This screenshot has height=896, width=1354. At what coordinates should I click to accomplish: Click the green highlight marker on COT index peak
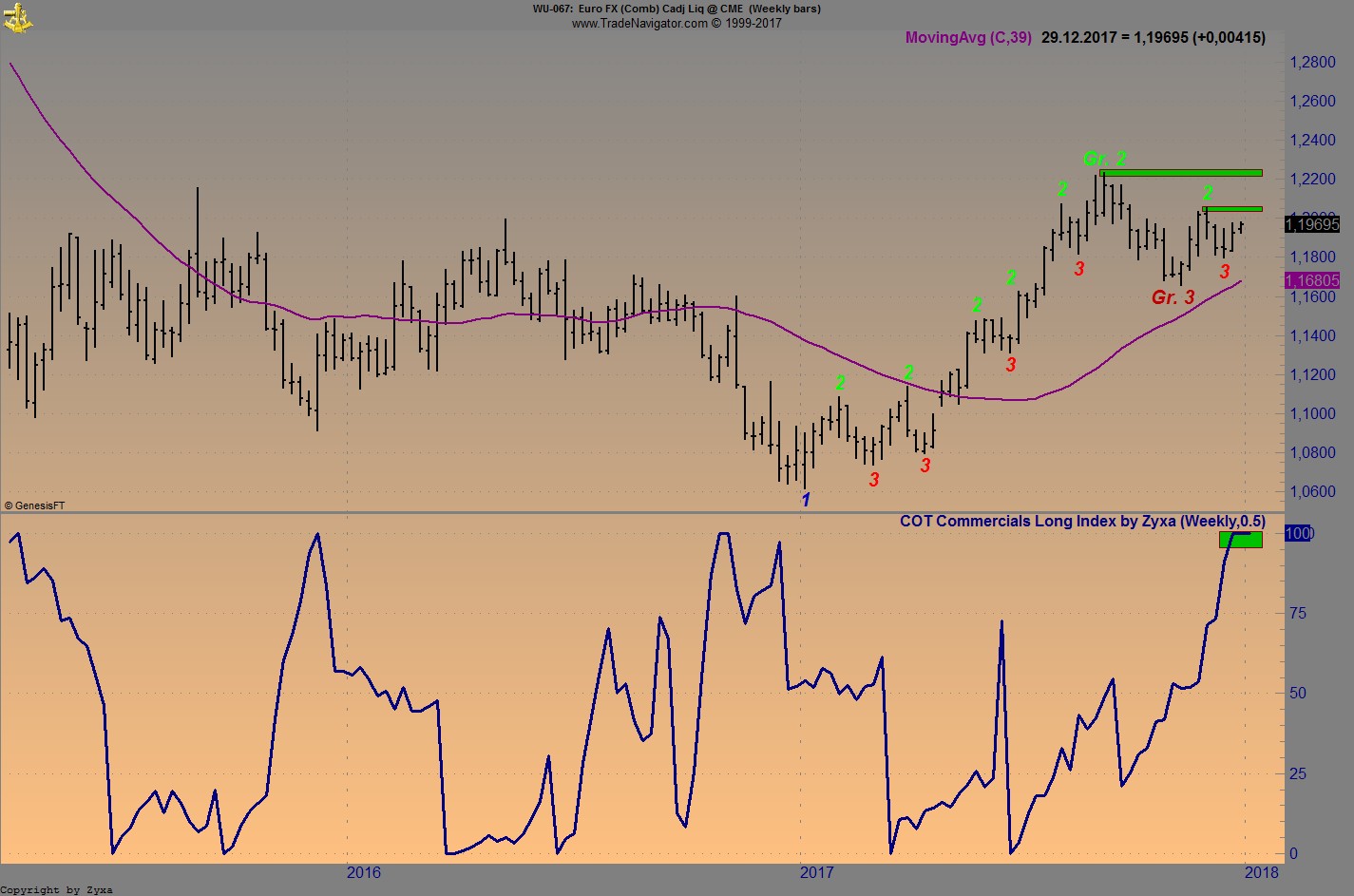(1240, 540)
